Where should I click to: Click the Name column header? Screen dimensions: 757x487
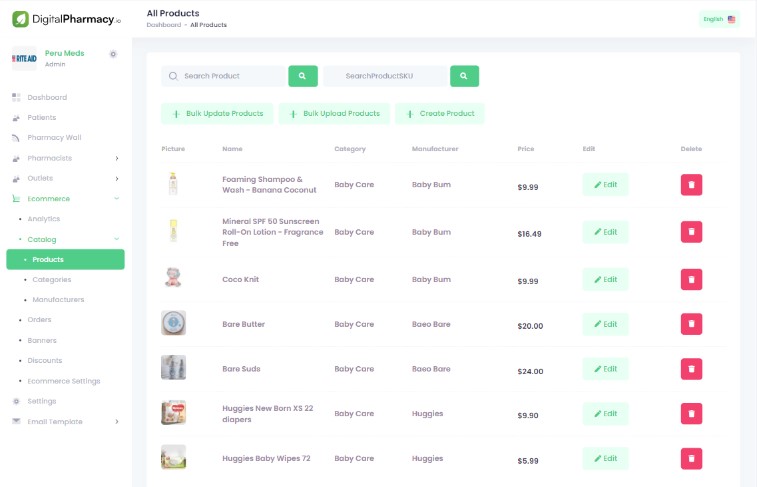pos(232,149)
